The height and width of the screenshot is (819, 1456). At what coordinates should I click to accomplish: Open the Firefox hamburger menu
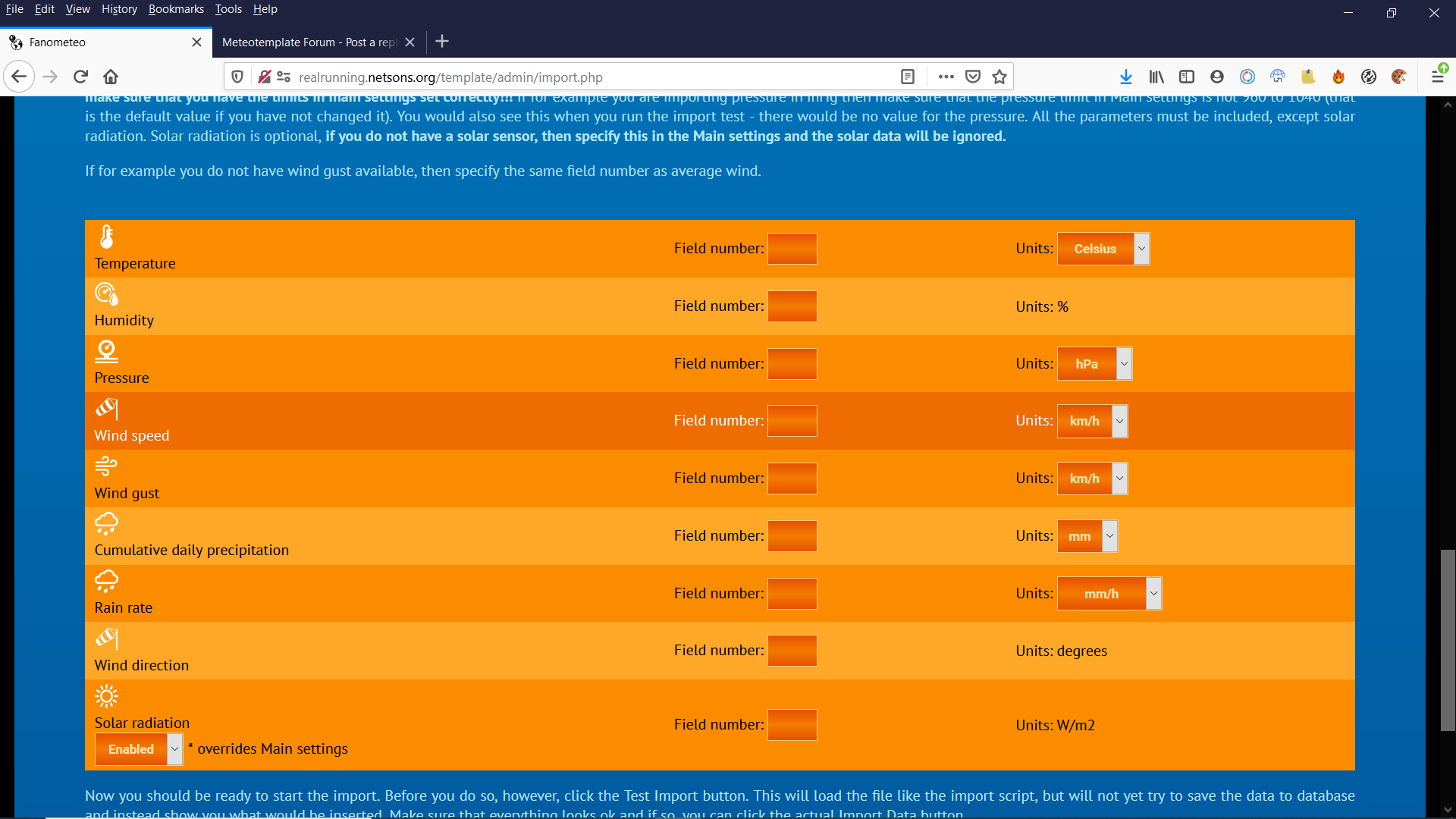coord(1437,77)
